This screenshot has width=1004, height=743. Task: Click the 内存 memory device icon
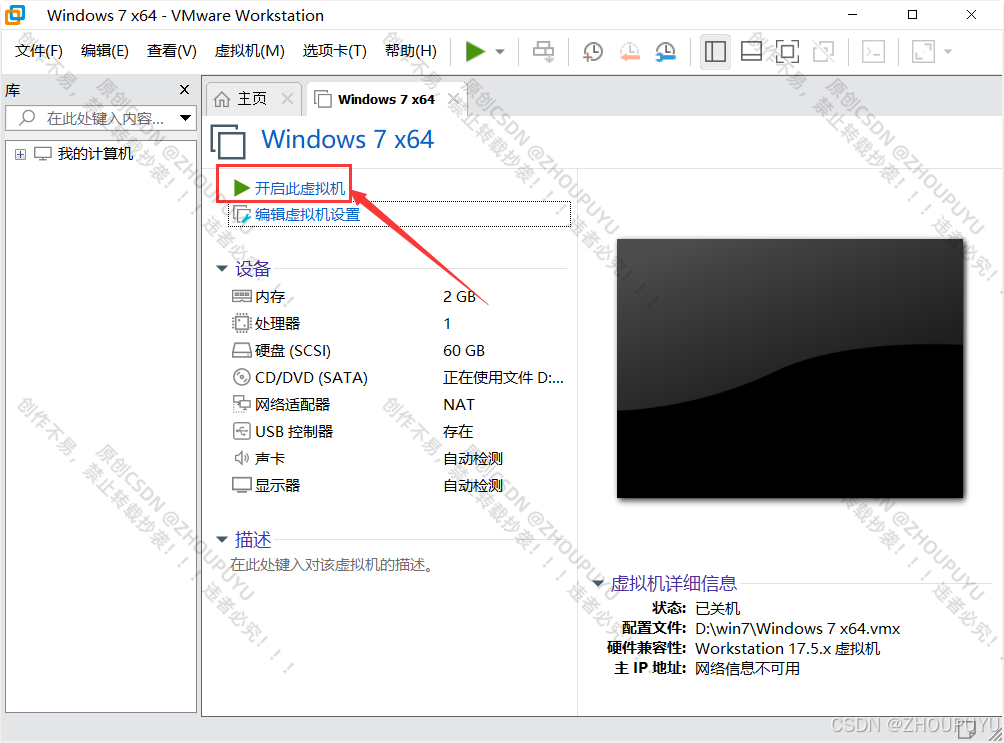coord(241,296)
